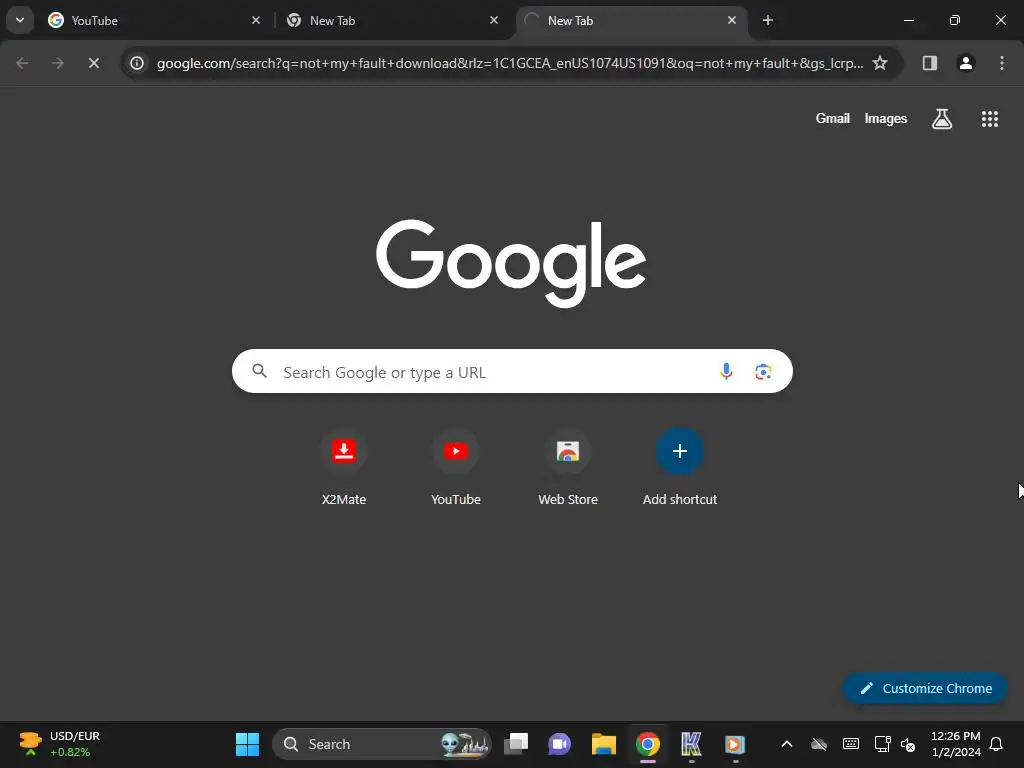1024x768 pixels.
Task: Open Gmail link
Action: click(832, 118)
